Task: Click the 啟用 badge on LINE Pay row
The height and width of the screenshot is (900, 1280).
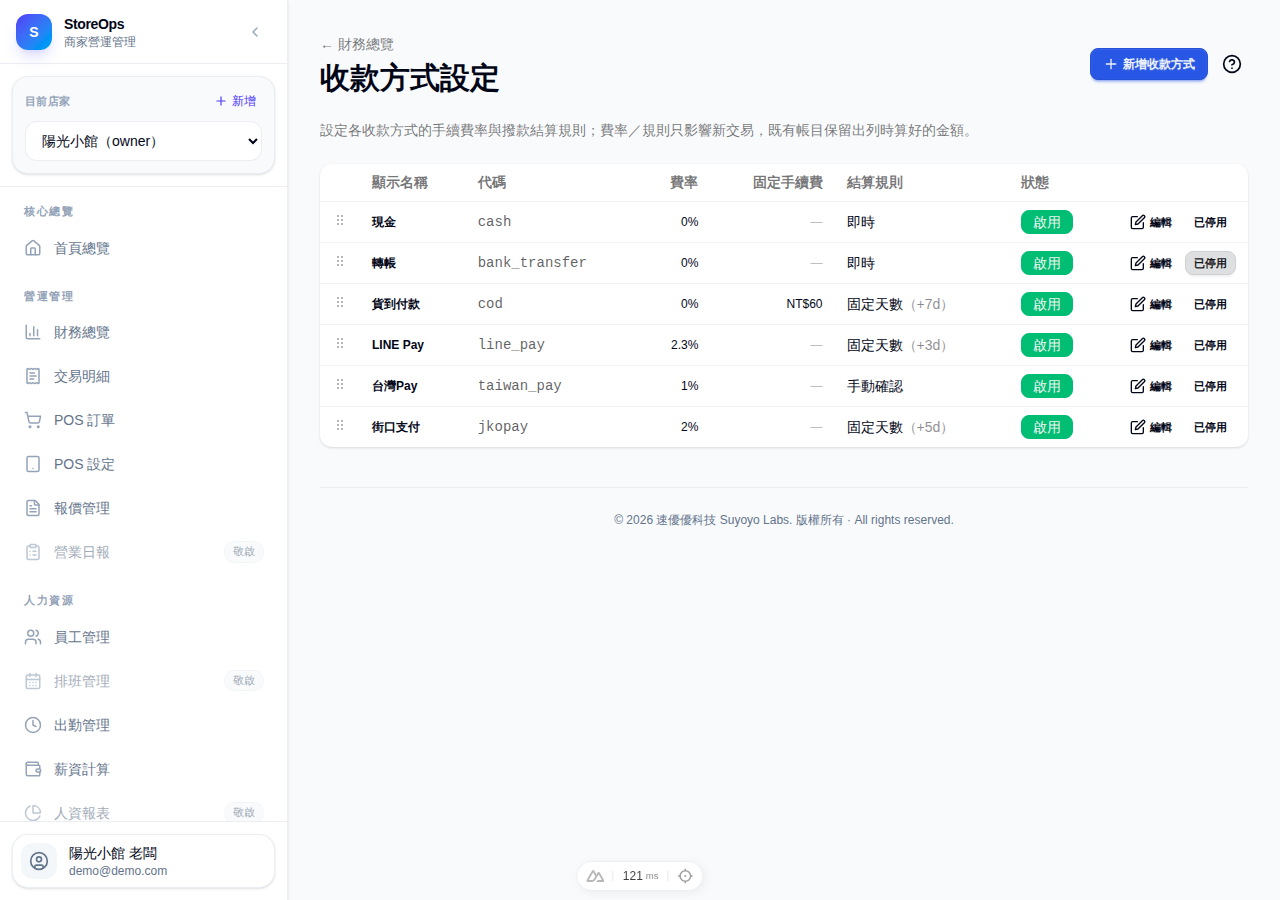Action: pos(1047,345)
